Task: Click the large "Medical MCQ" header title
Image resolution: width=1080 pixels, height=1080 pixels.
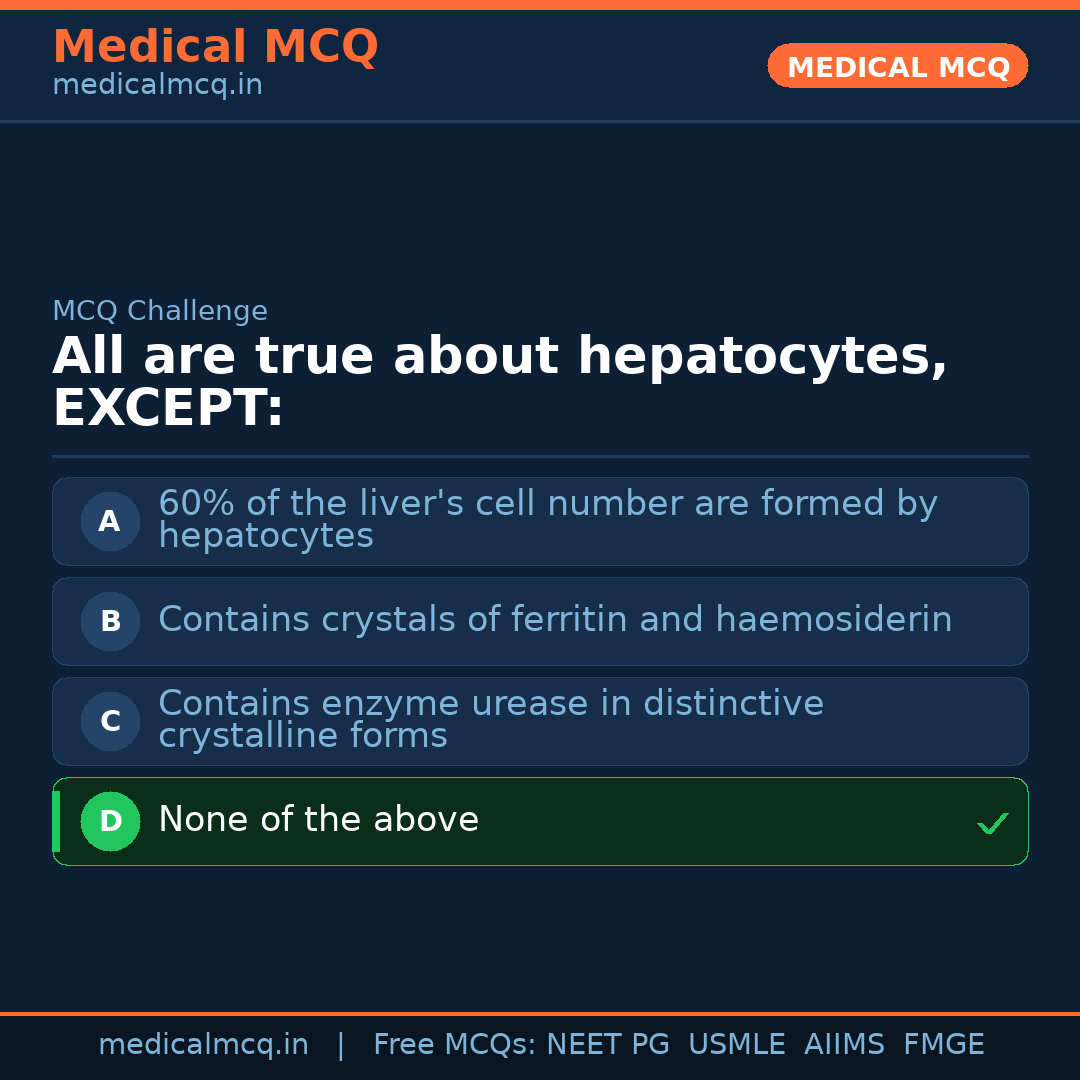Action: [215, 46]
